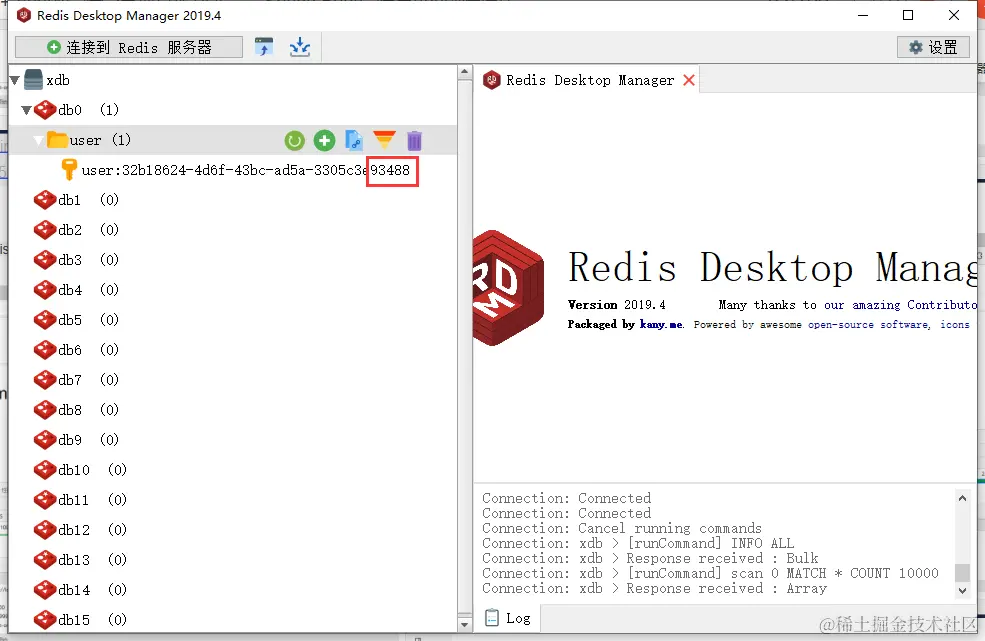This screenshot has height=641, width=985.
Task: Minimize the Redis Desktop Manager window
Action: coord(863,15)
